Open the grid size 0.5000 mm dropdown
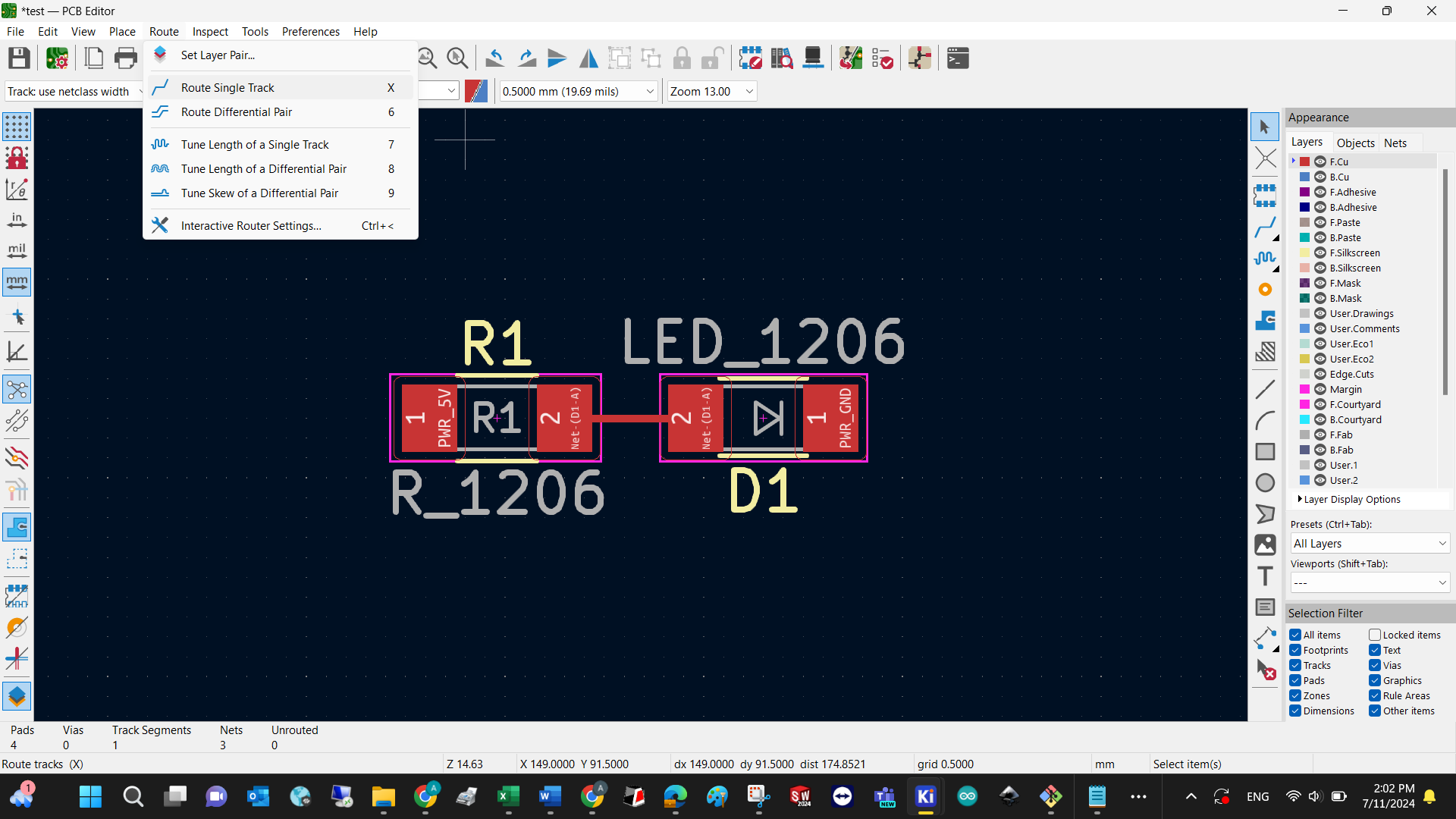This screenshot has height=819, width=1456. pos(578,91)
